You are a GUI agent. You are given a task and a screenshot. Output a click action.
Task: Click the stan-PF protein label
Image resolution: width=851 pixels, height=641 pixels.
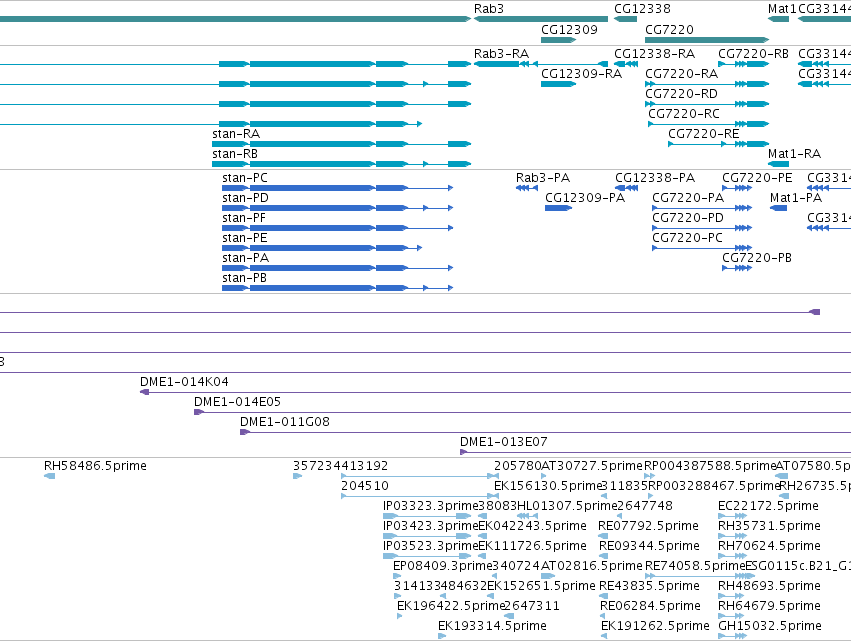click(244, 218)
